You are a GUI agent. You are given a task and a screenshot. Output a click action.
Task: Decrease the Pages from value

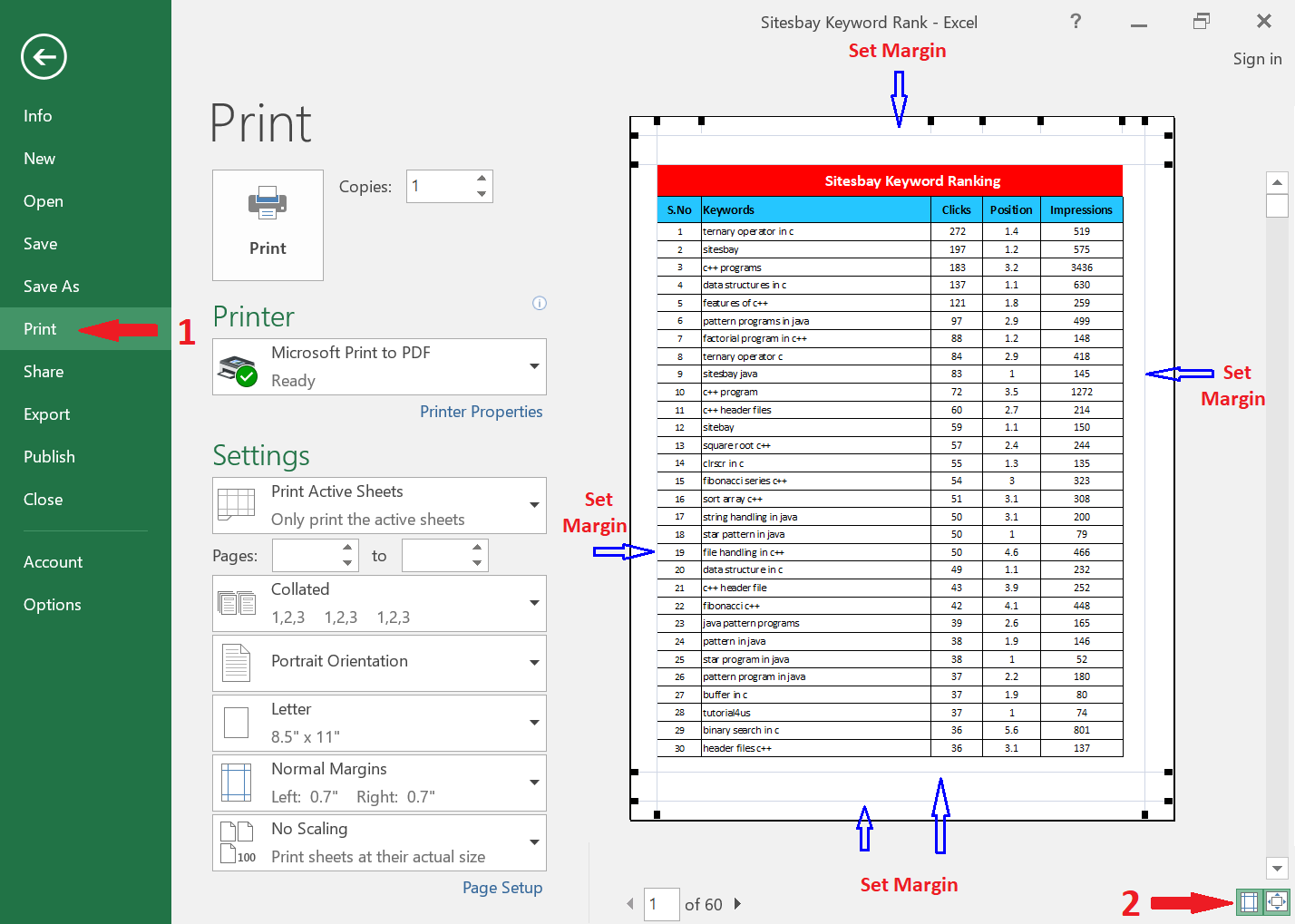pos(347,563)
